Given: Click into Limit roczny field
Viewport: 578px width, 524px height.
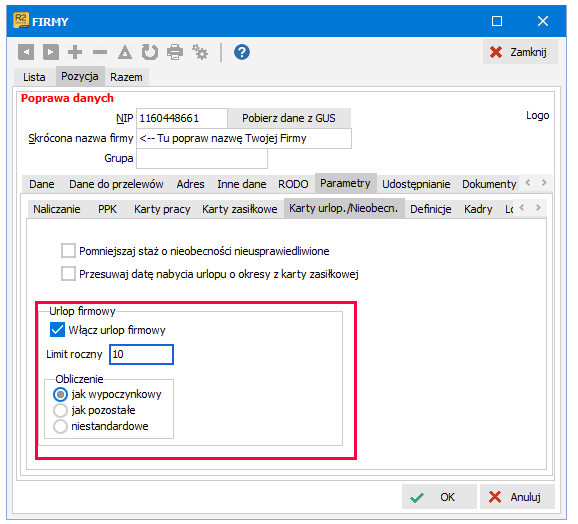Looking at the screenshot, I should pos(142,354).
